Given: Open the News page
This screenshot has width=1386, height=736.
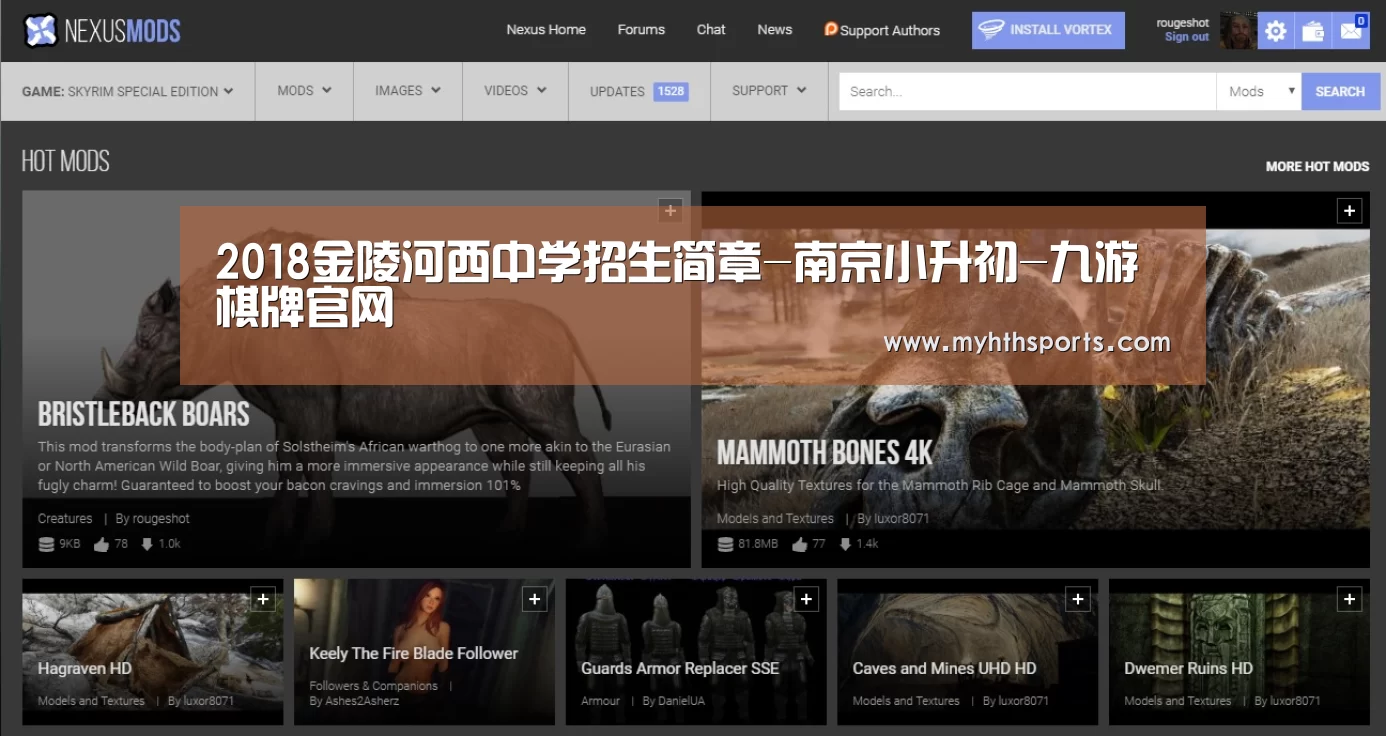Looking at the screenshot, I should 774,30.
